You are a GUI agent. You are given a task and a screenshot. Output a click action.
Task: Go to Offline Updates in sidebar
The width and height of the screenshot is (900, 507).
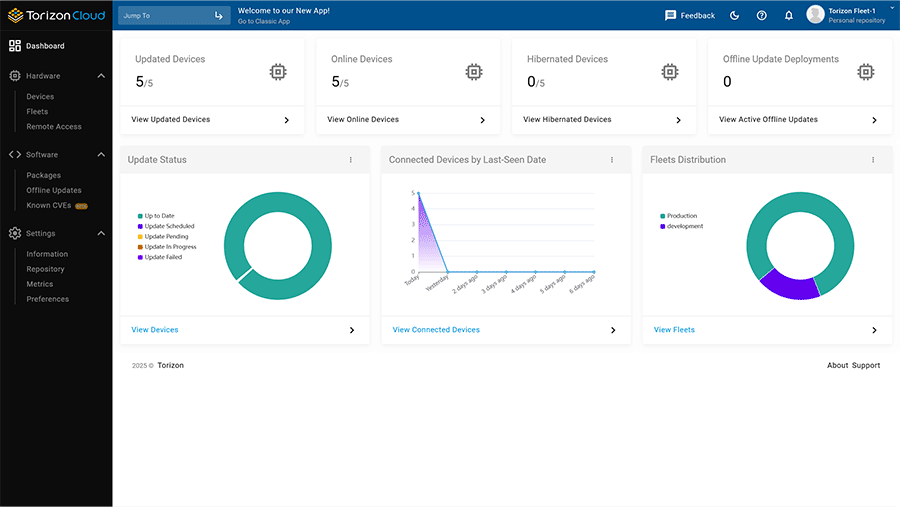click(x=54, y=190)
